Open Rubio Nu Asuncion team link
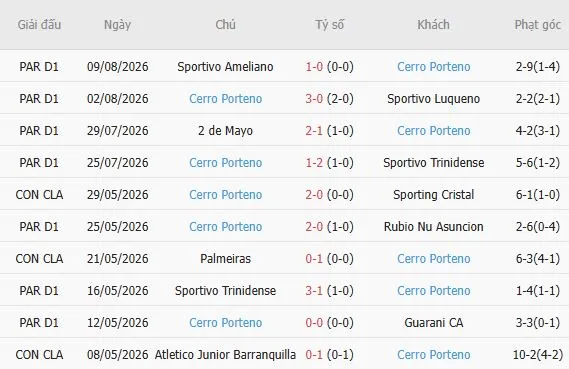569x369 pixels. pyautogui.click(x=434, y=227)
